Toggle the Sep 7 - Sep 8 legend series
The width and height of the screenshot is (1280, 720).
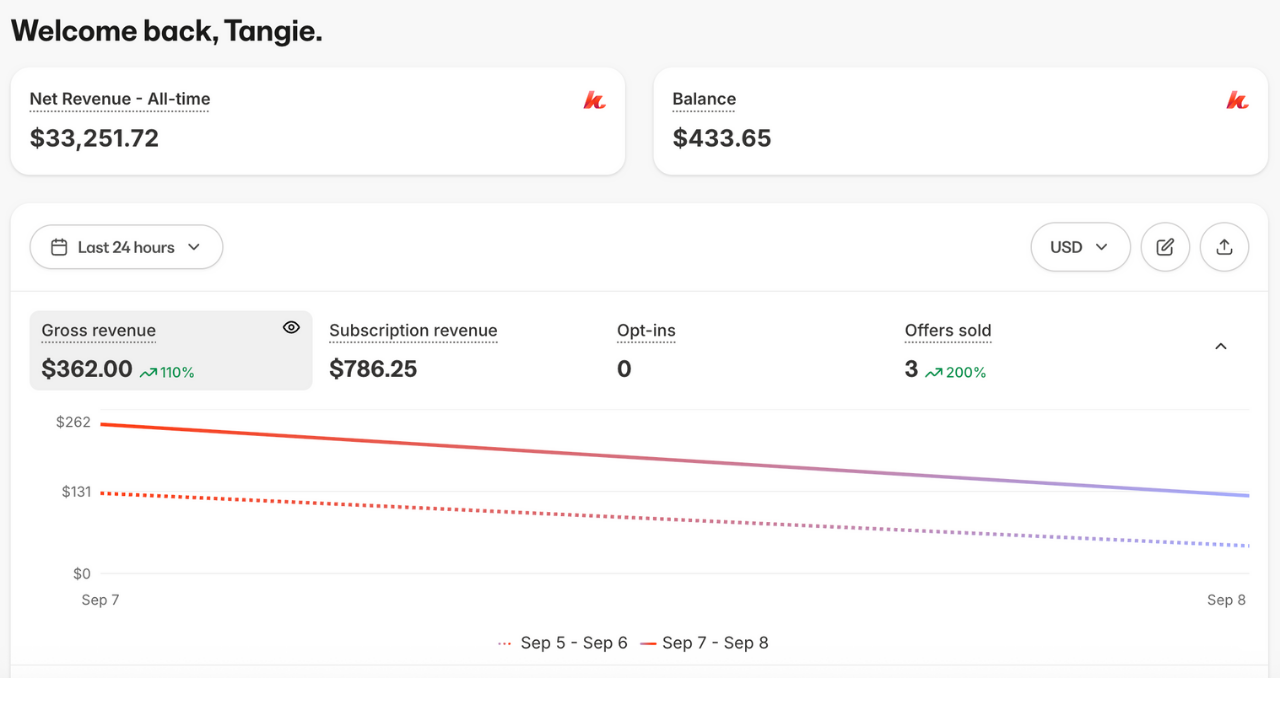tap(704, 643)
